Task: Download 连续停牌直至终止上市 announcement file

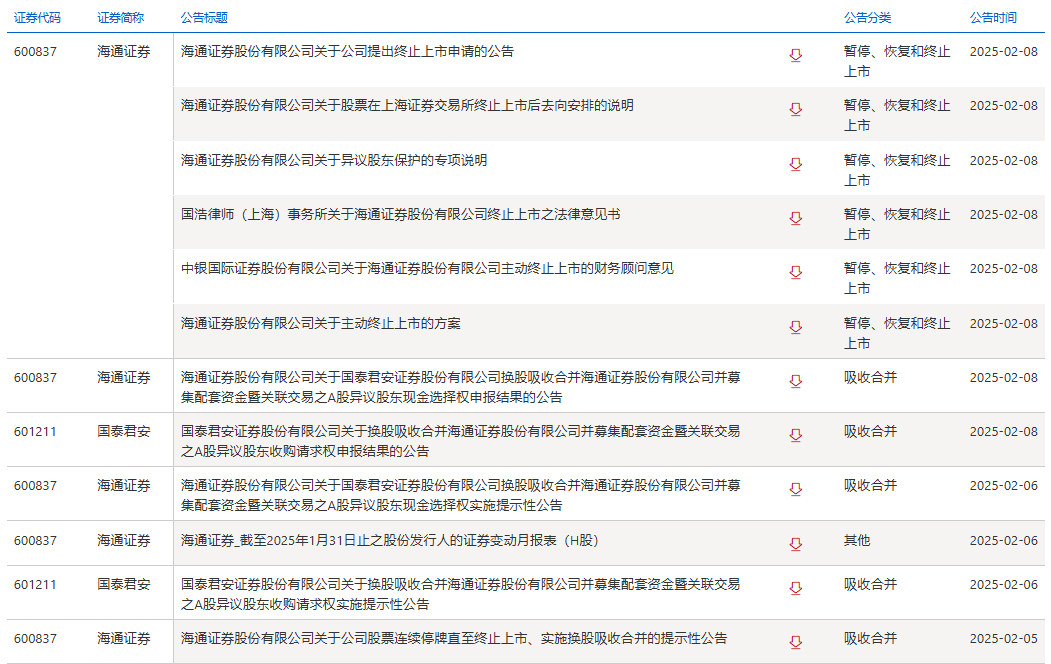Action: pos(796,642)
